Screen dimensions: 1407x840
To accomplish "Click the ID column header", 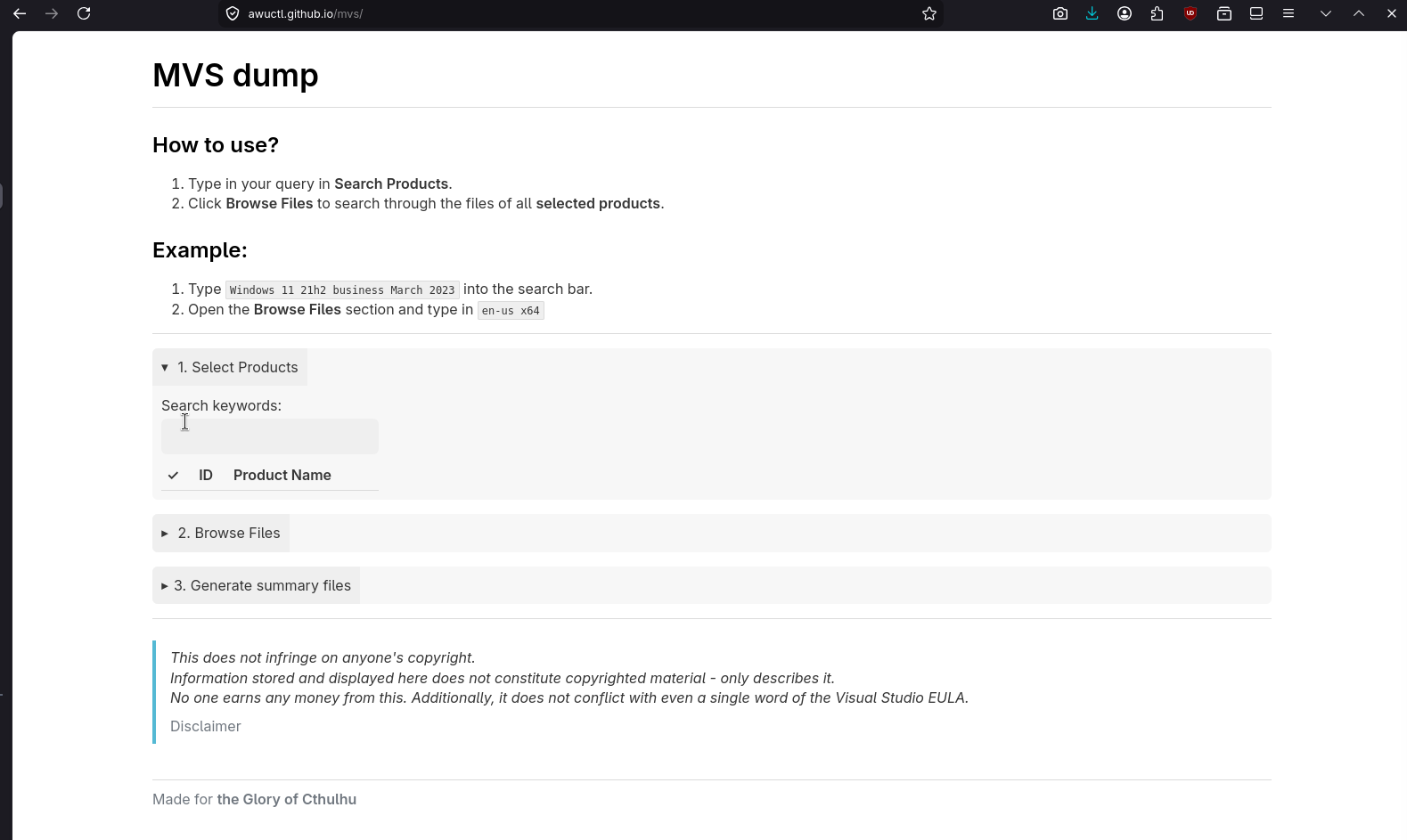I will [x=206, y=475].
